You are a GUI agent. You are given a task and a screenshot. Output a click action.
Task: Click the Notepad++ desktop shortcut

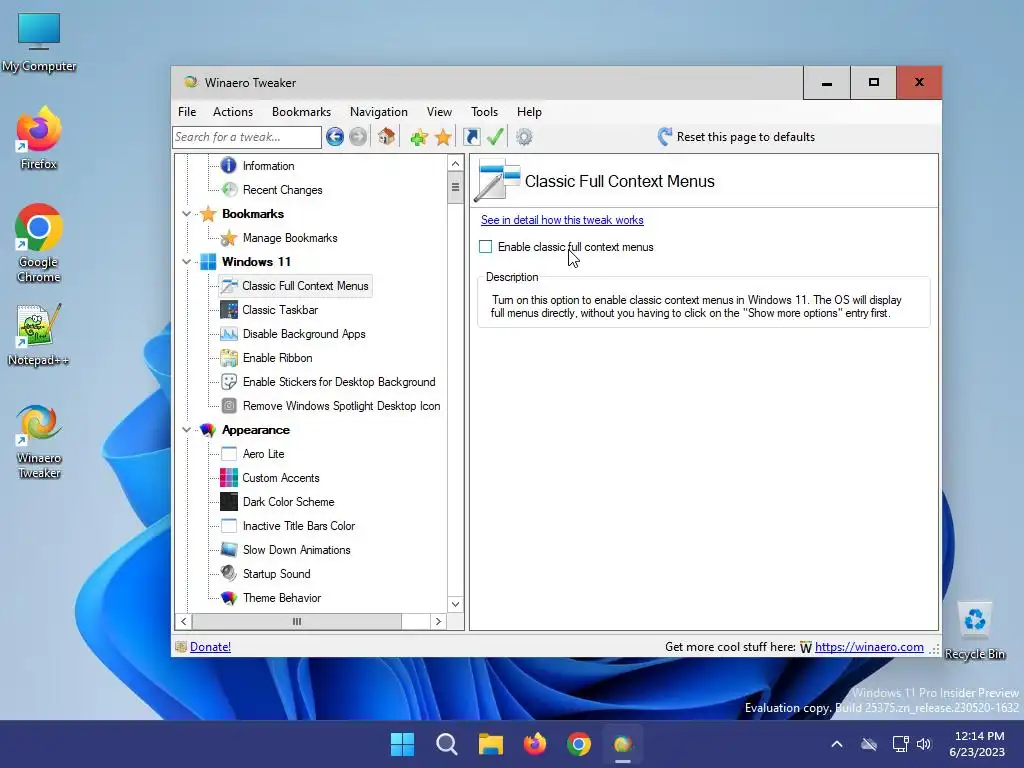[39, 335]
